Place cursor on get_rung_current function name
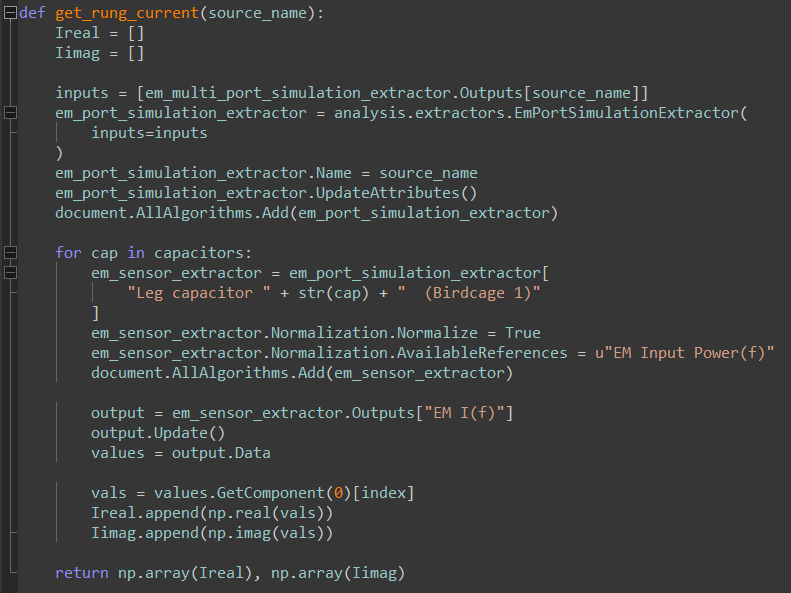The width and height of the screenshot is (791, 593). click(127, 13)
